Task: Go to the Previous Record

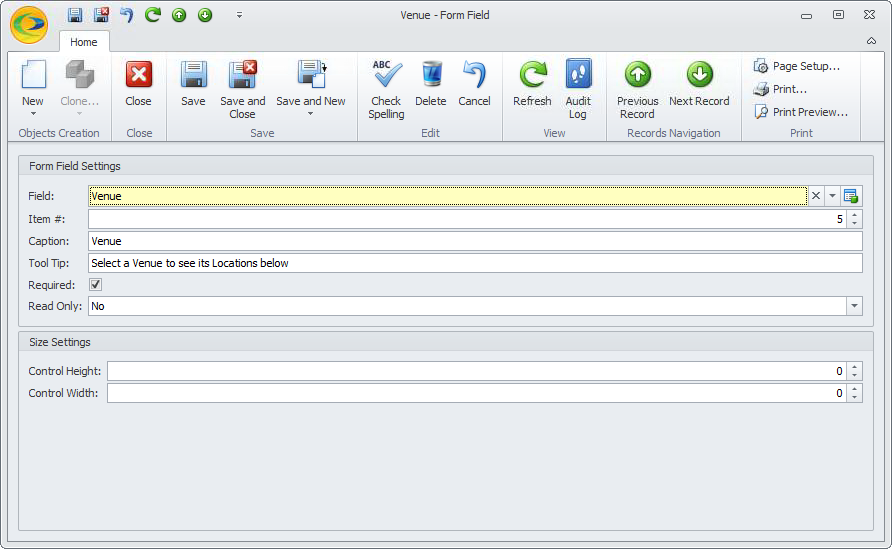Action: coord(638,90)
